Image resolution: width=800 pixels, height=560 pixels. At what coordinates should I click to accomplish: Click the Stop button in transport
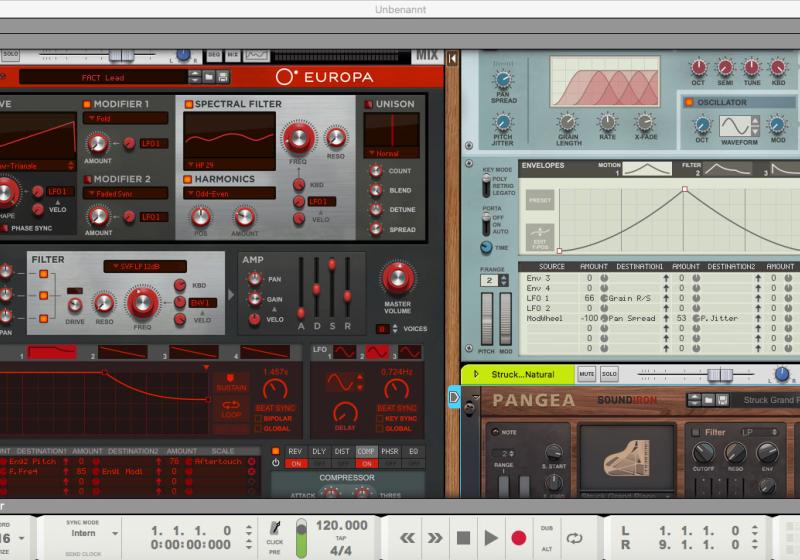(x=463, y=538)
